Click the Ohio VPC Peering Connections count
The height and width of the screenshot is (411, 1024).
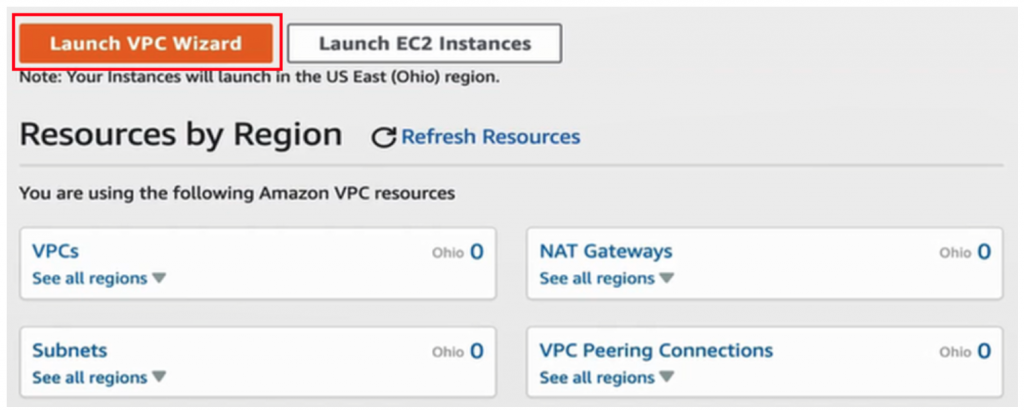(x=984, y=351)
